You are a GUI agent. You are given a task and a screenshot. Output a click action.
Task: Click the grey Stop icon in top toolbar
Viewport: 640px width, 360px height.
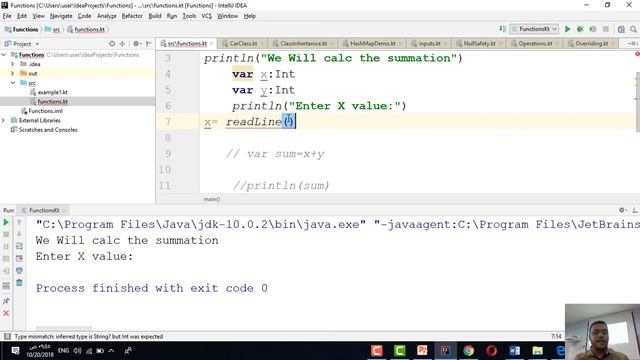[606, 29]
